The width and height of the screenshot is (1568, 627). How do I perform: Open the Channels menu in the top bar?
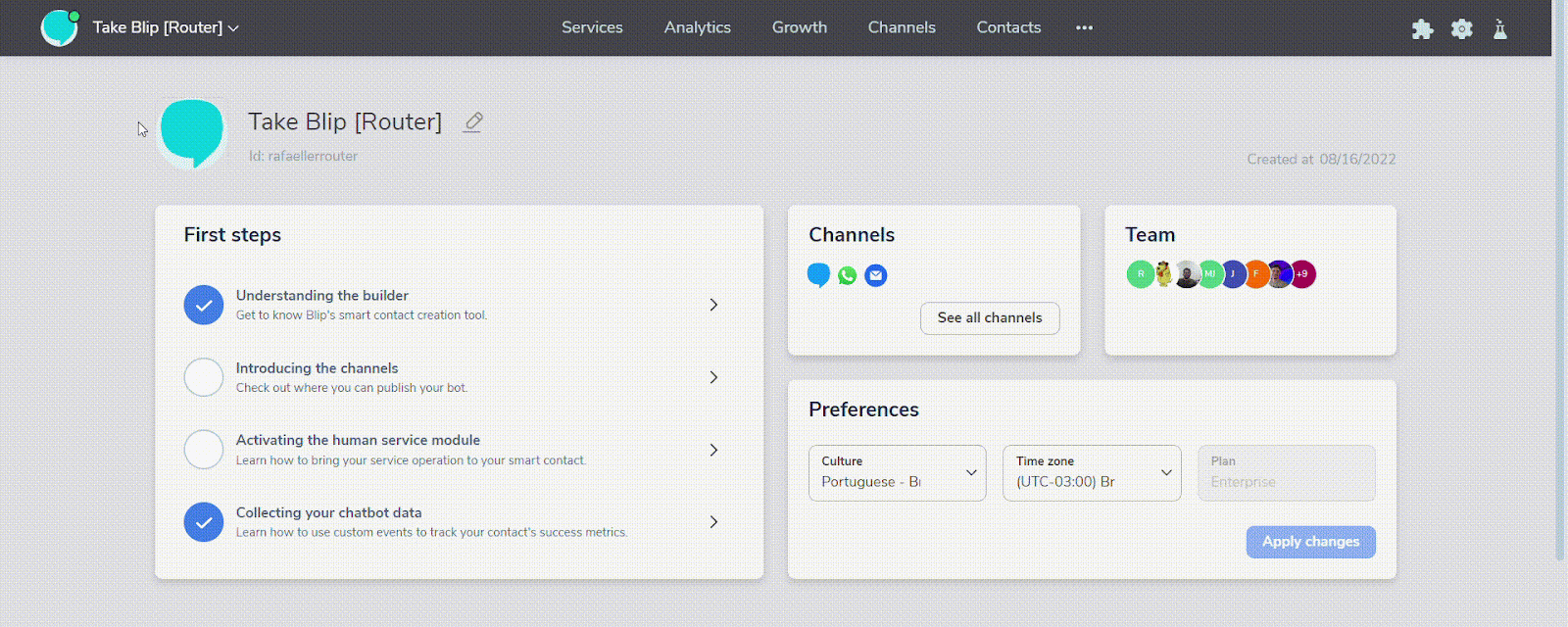[x=902, y=27]
